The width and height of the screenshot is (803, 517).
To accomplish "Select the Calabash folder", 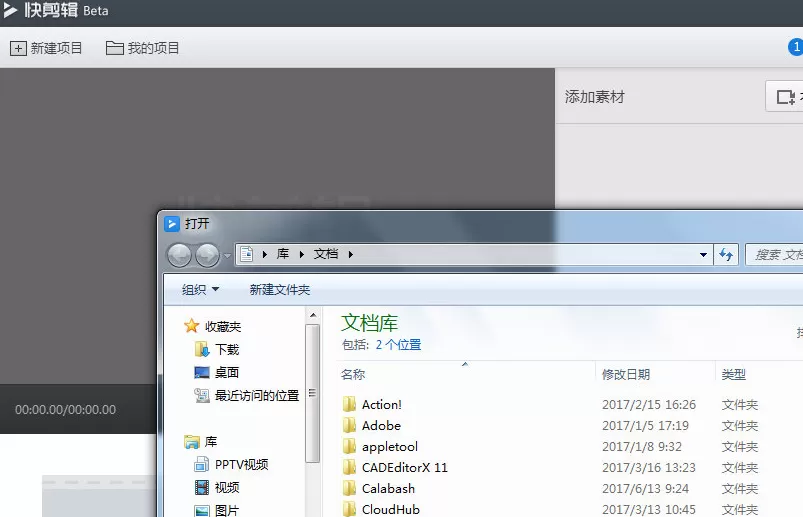I will 388,489.
